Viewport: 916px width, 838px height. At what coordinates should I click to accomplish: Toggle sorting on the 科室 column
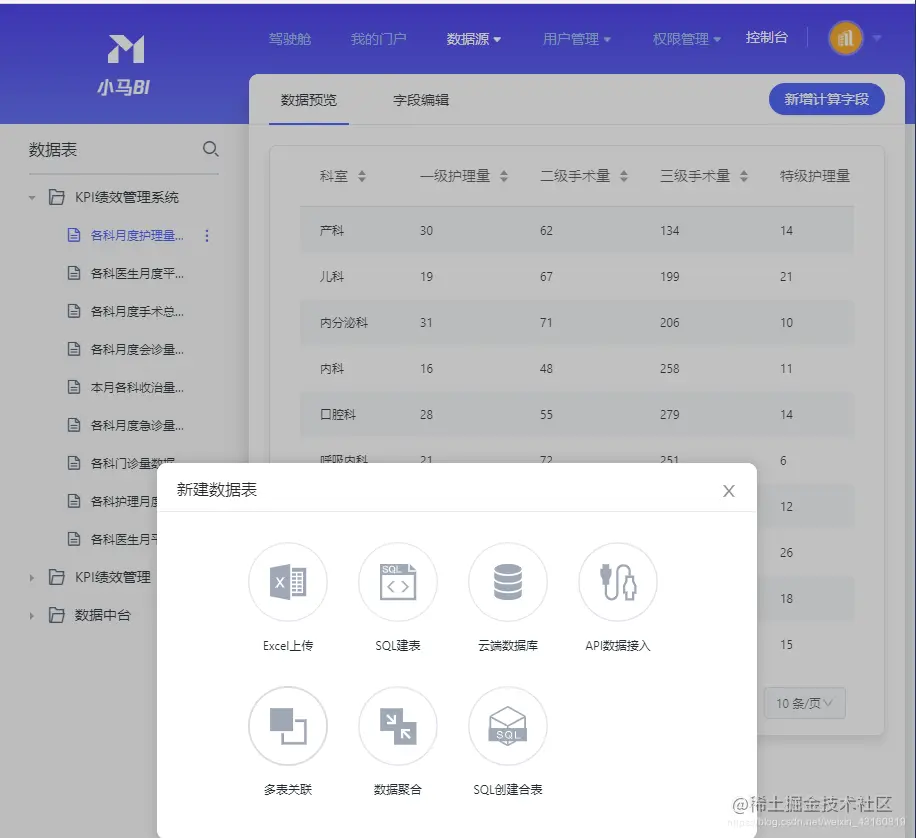358,174
